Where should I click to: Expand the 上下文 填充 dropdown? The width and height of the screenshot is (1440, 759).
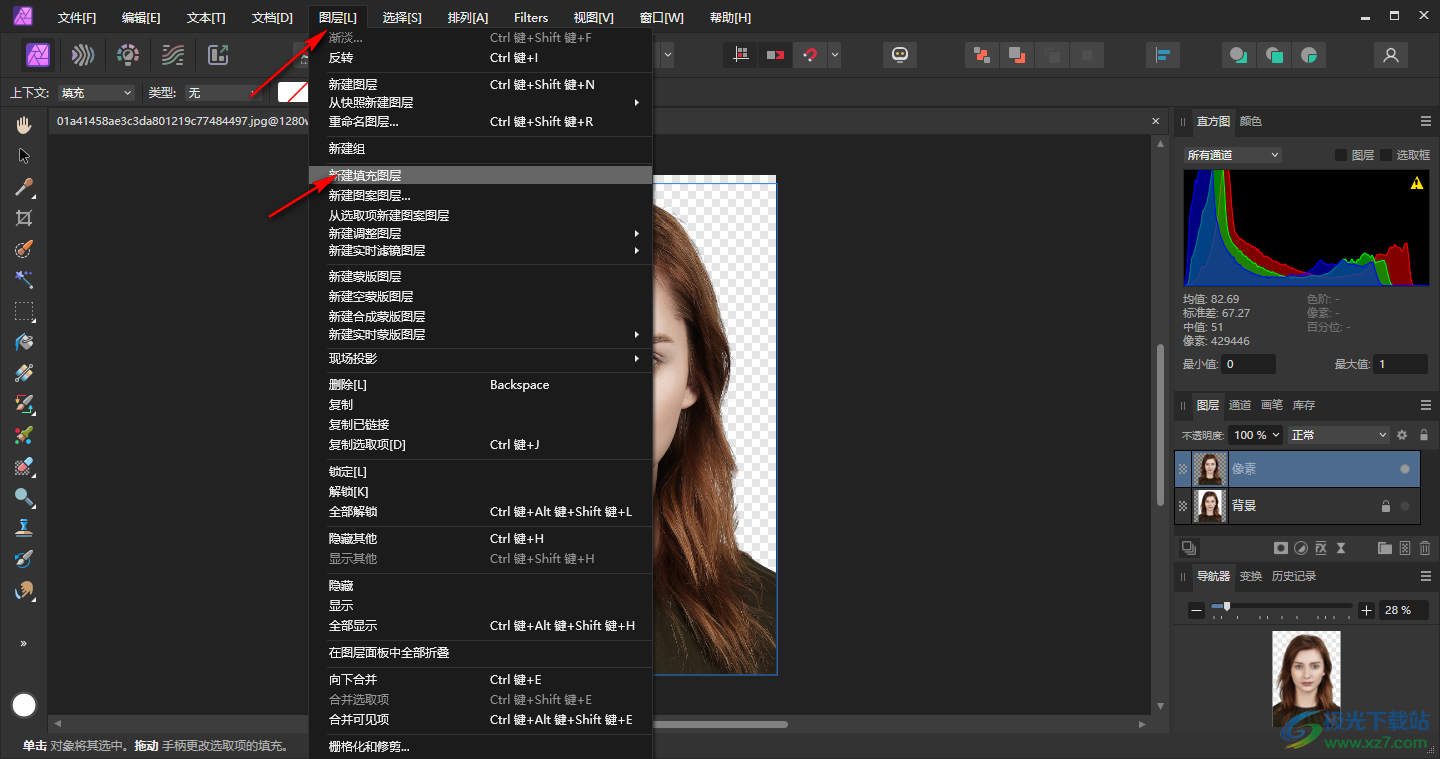pyautogui.click(x=96, y=93)
